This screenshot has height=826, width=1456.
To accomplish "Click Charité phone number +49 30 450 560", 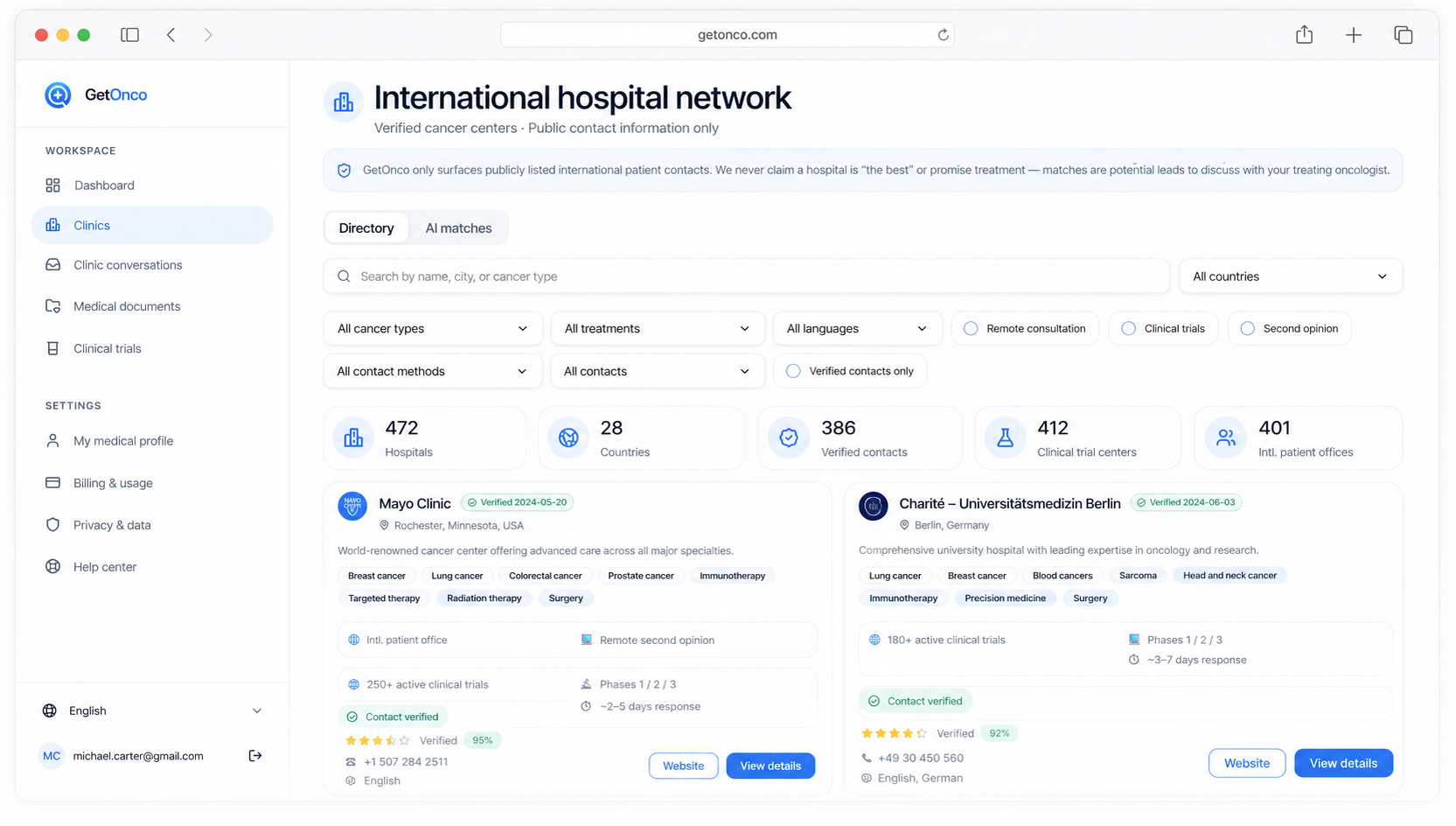I will [x=921, y=759].
